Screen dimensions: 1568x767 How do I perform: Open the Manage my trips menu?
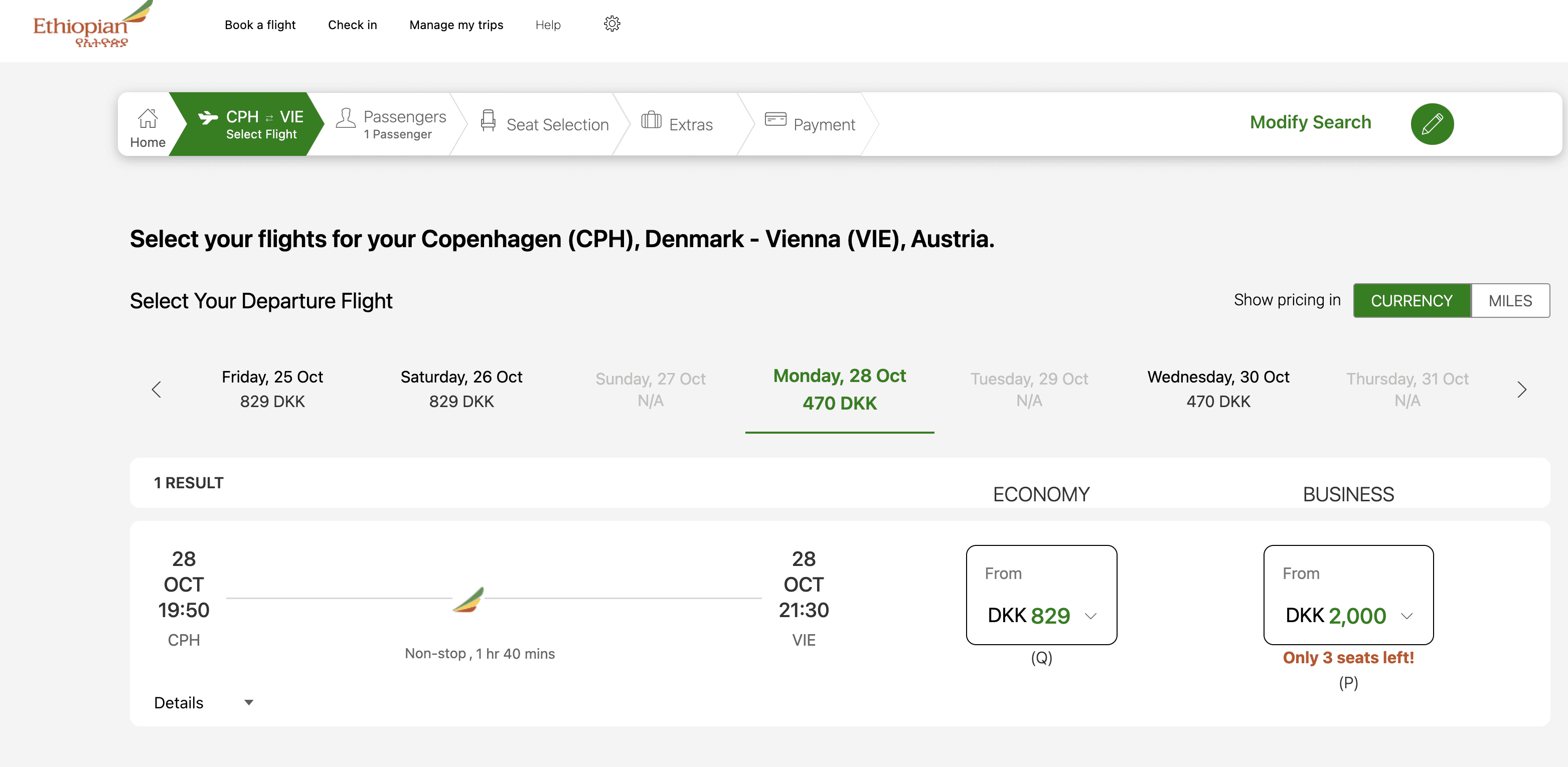tap(456, 25)
